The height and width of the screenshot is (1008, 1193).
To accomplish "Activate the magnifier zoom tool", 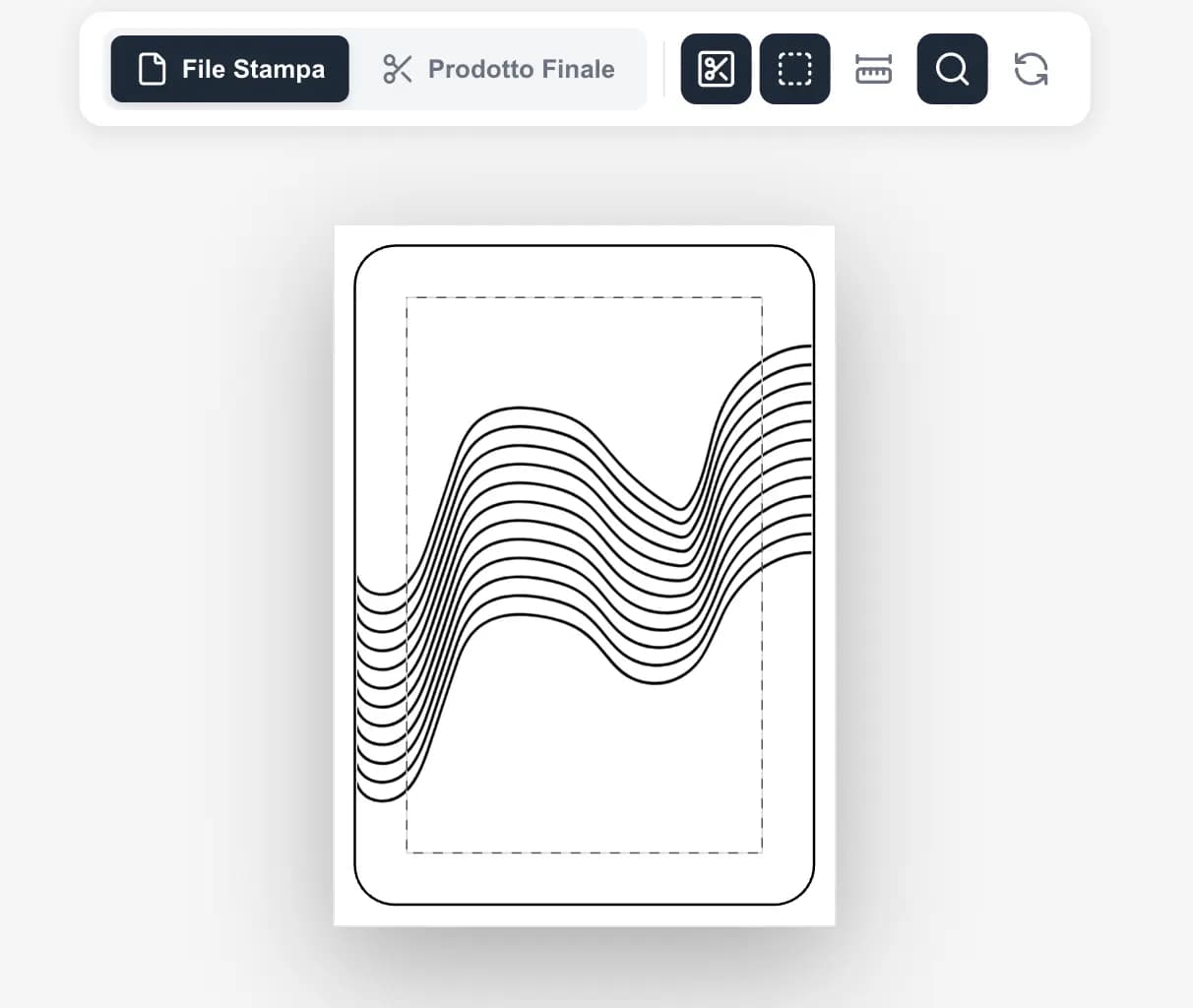I will pyautogui.click(x=952, y=69).
